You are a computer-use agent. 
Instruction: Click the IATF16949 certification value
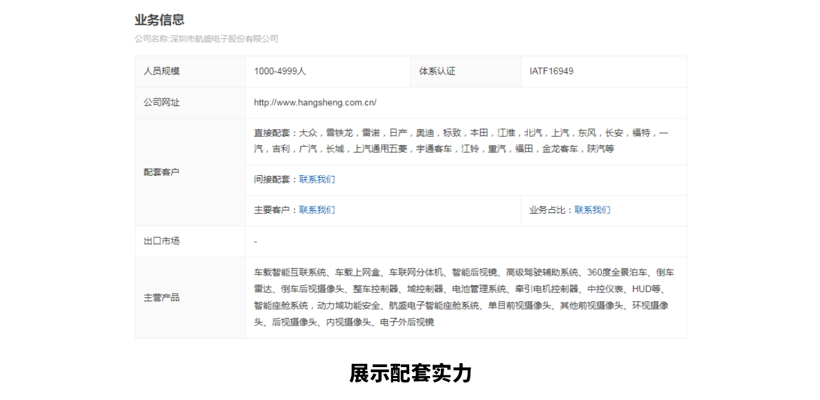(x=551, y=72)
